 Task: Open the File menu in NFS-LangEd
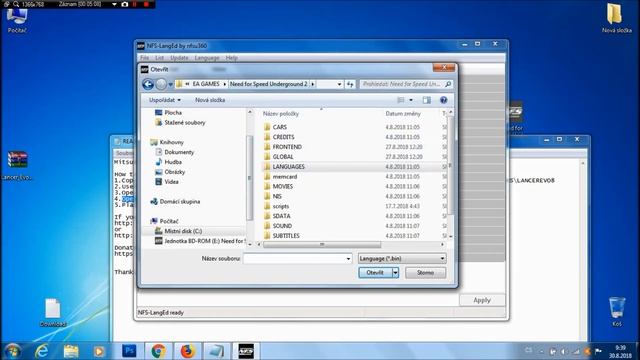[144, 58]
